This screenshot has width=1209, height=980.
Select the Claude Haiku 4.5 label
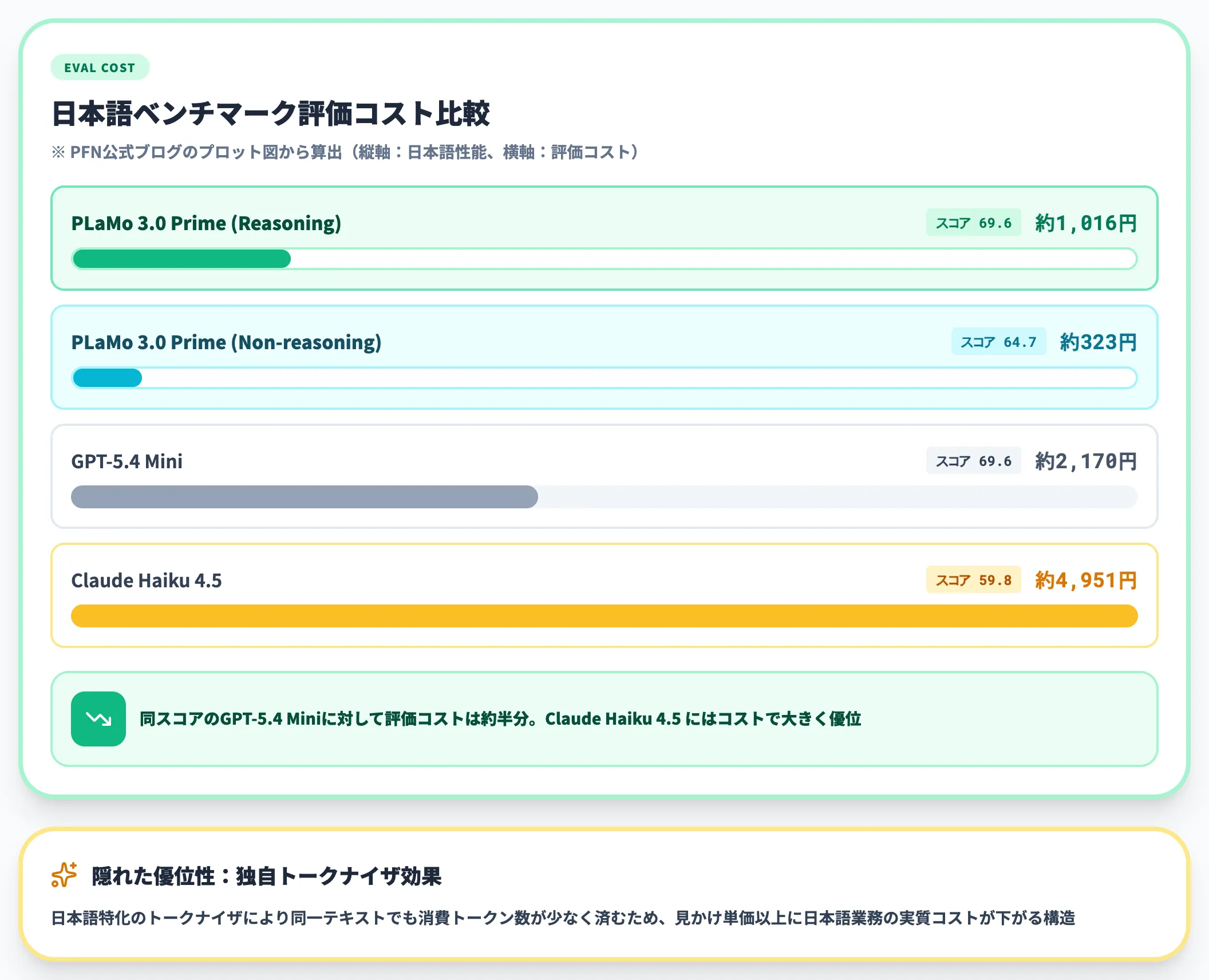pyautogui.click(x=146, y=580)
